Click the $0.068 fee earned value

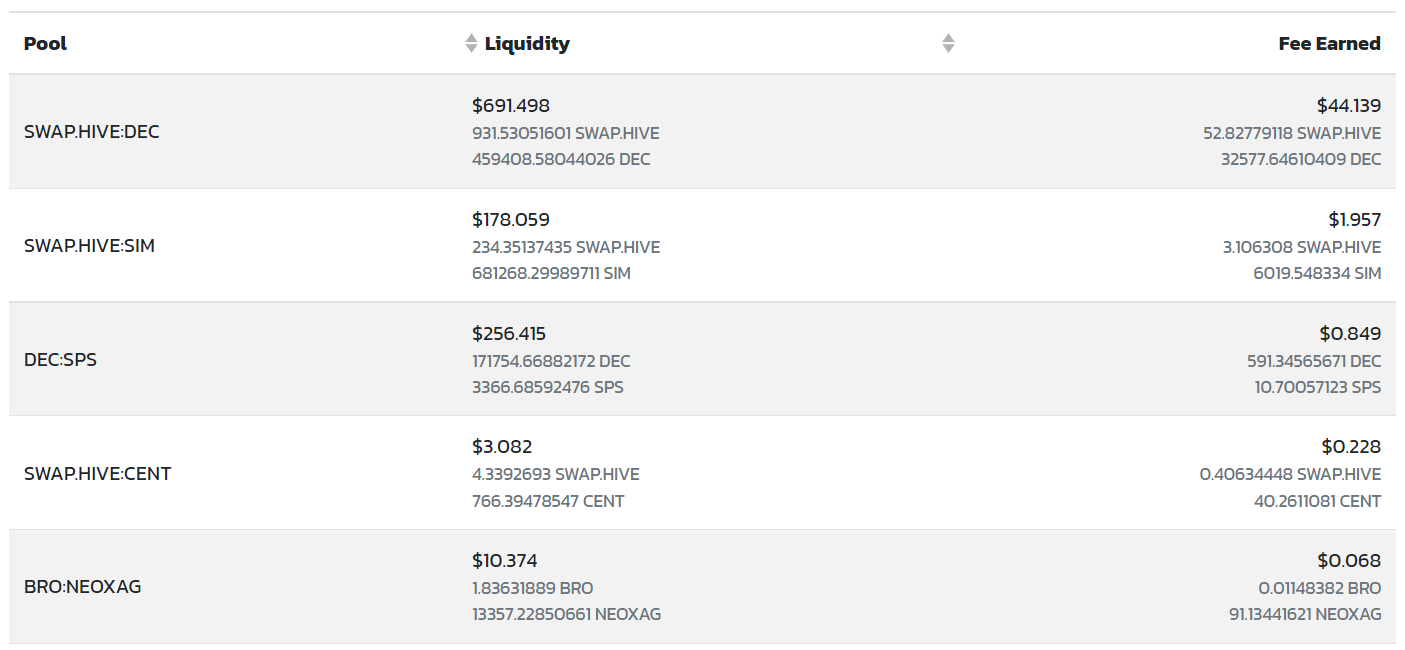(1349, 561)
